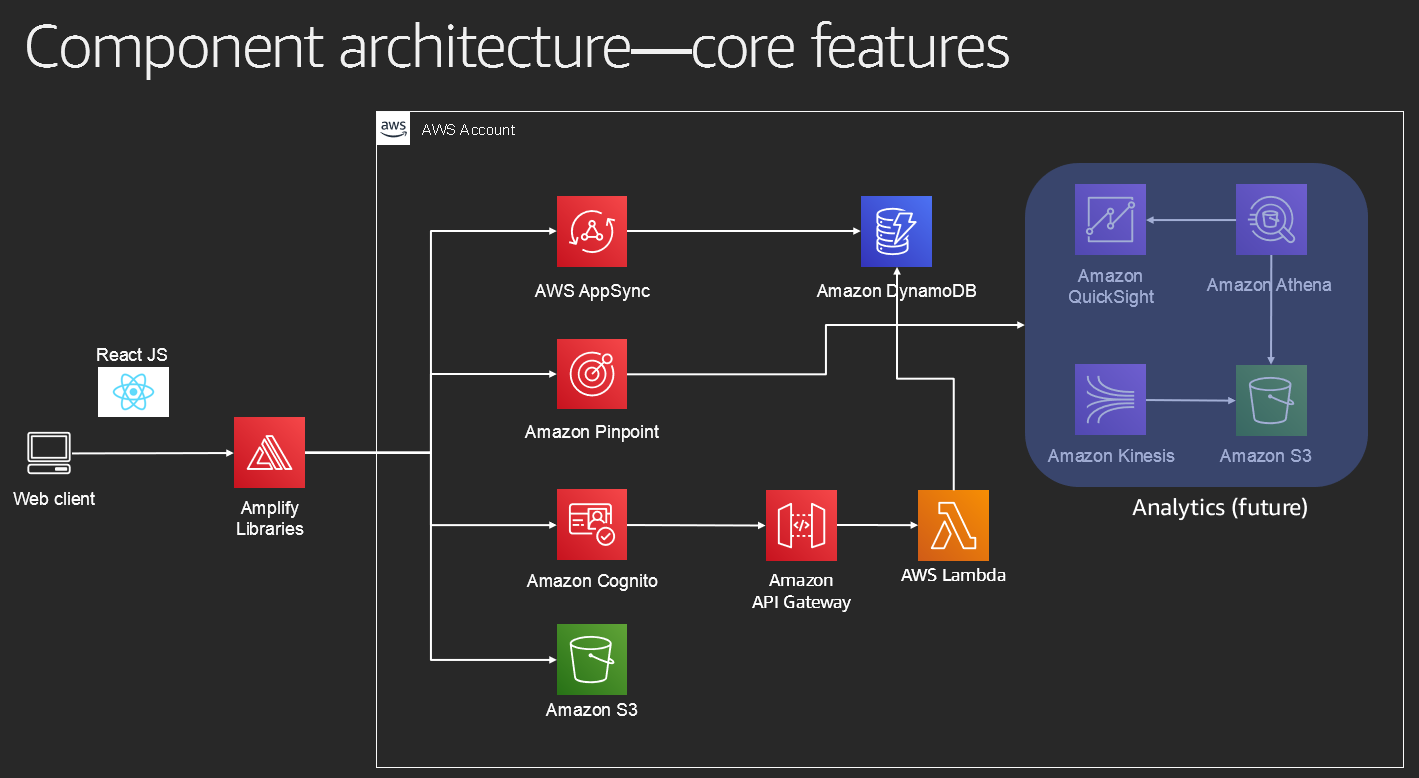The width and height of the screenshot is (1419, 778).
Task: Select the Amazon Athena icon
Action: 1270,219
